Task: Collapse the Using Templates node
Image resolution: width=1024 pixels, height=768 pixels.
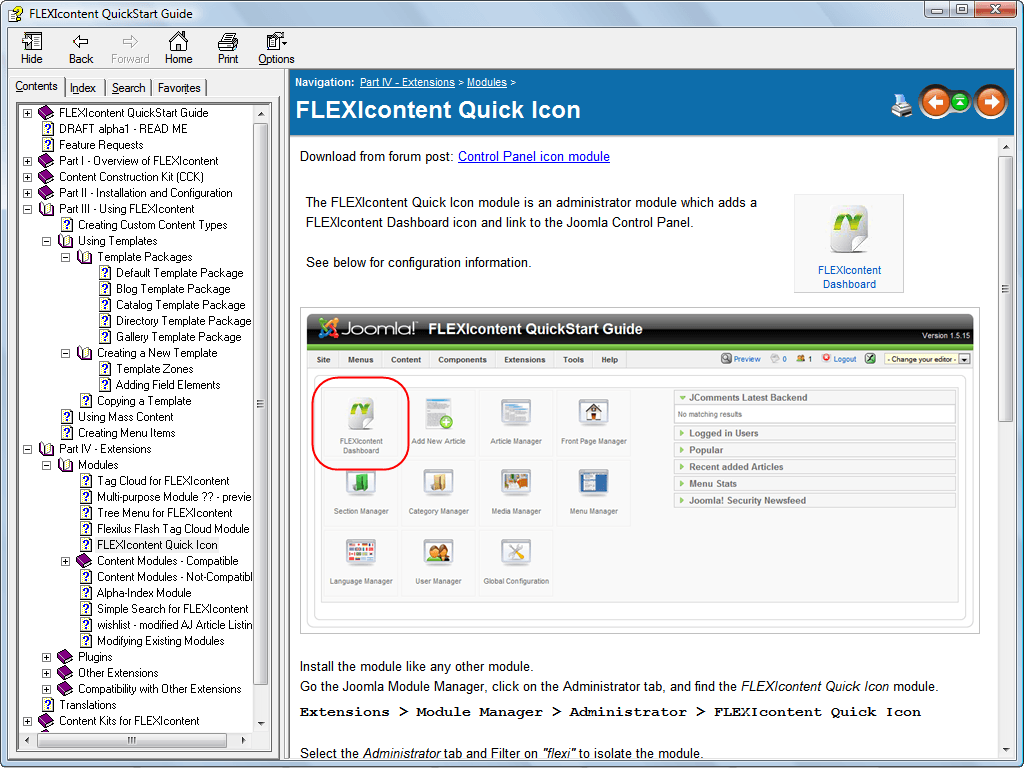Action: tap(46, 241)
